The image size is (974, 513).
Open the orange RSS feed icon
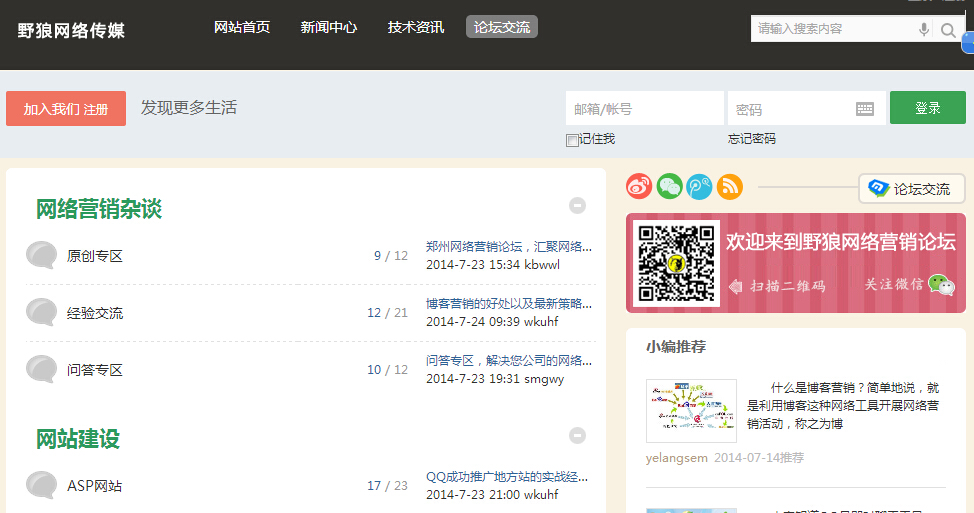[730, 186]
